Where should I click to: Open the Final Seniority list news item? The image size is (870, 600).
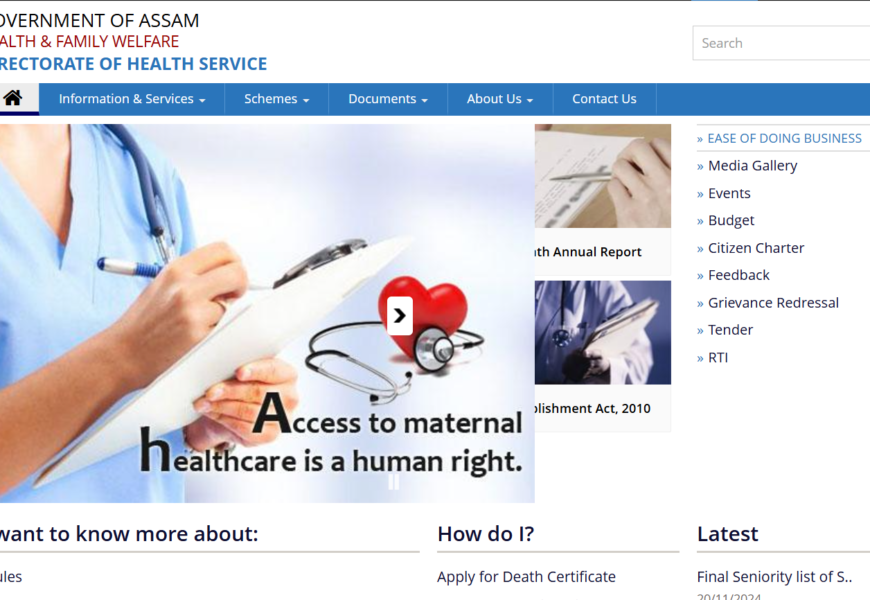coord(774,577)
